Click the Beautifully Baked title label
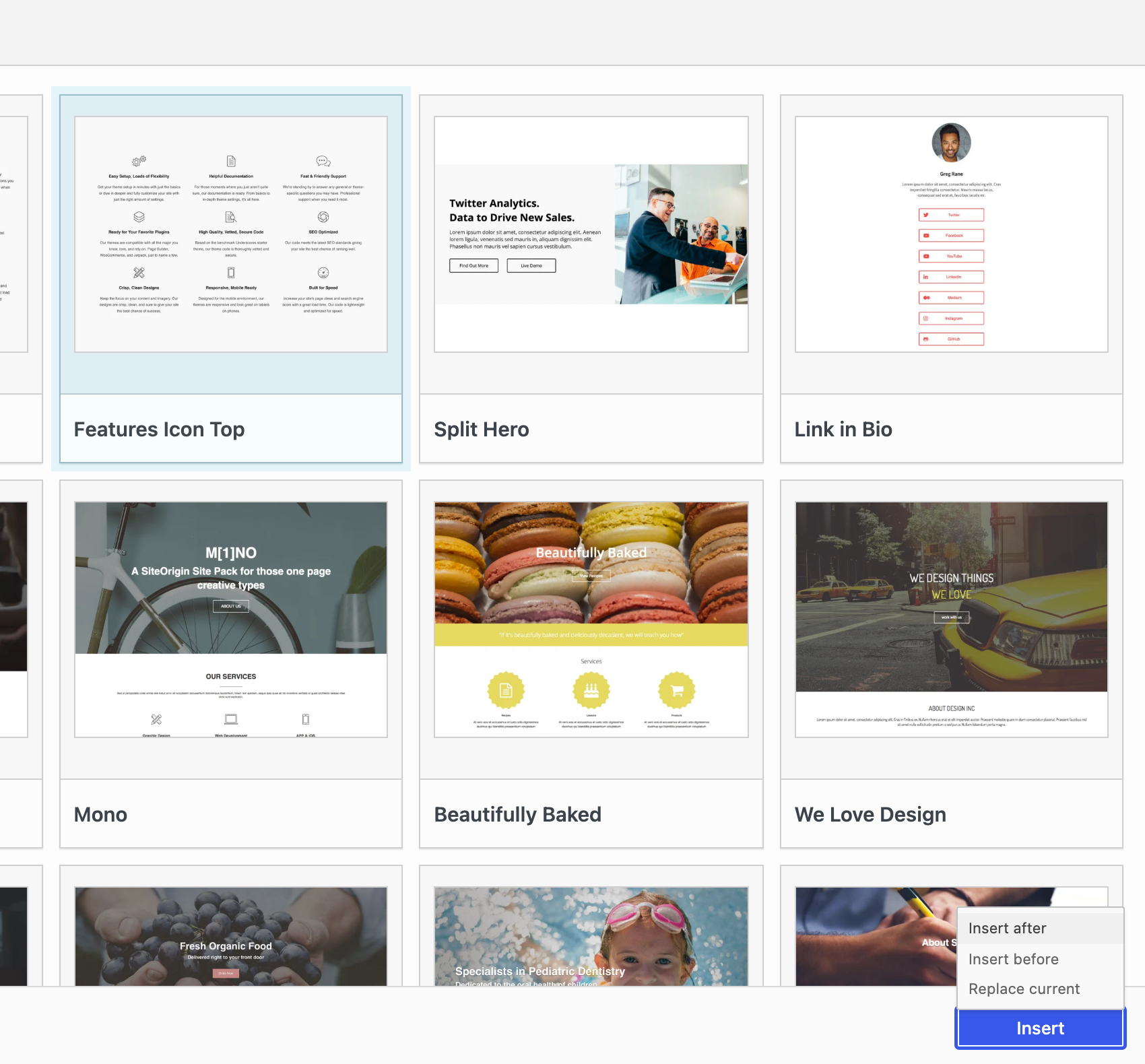The height and width of the screenshot is (1064, 1145). [517, 815]
